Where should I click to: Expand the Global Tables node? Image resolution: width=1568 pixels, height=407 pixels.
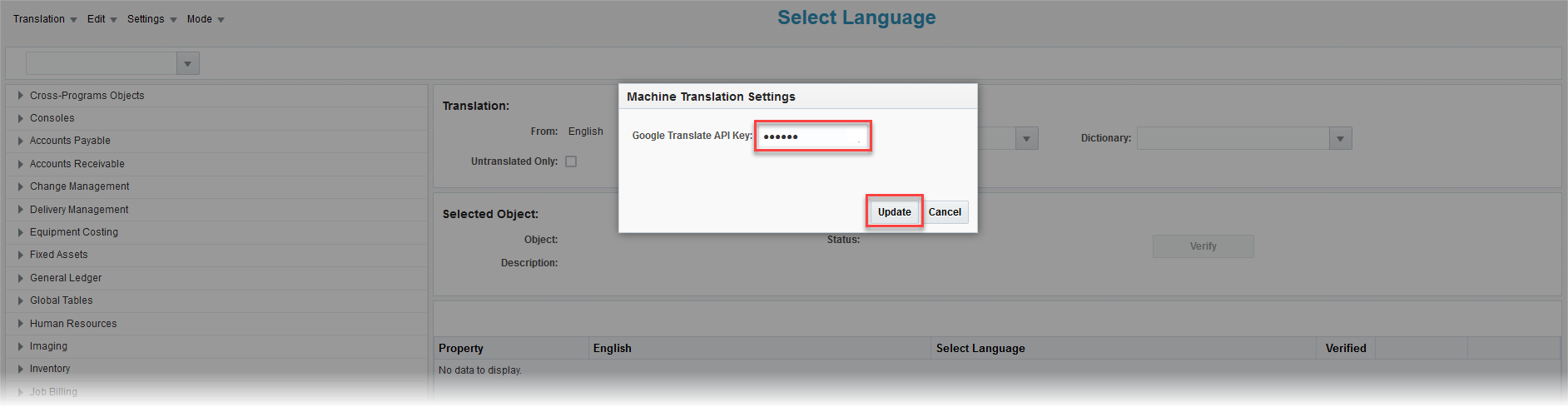(20, 300)
